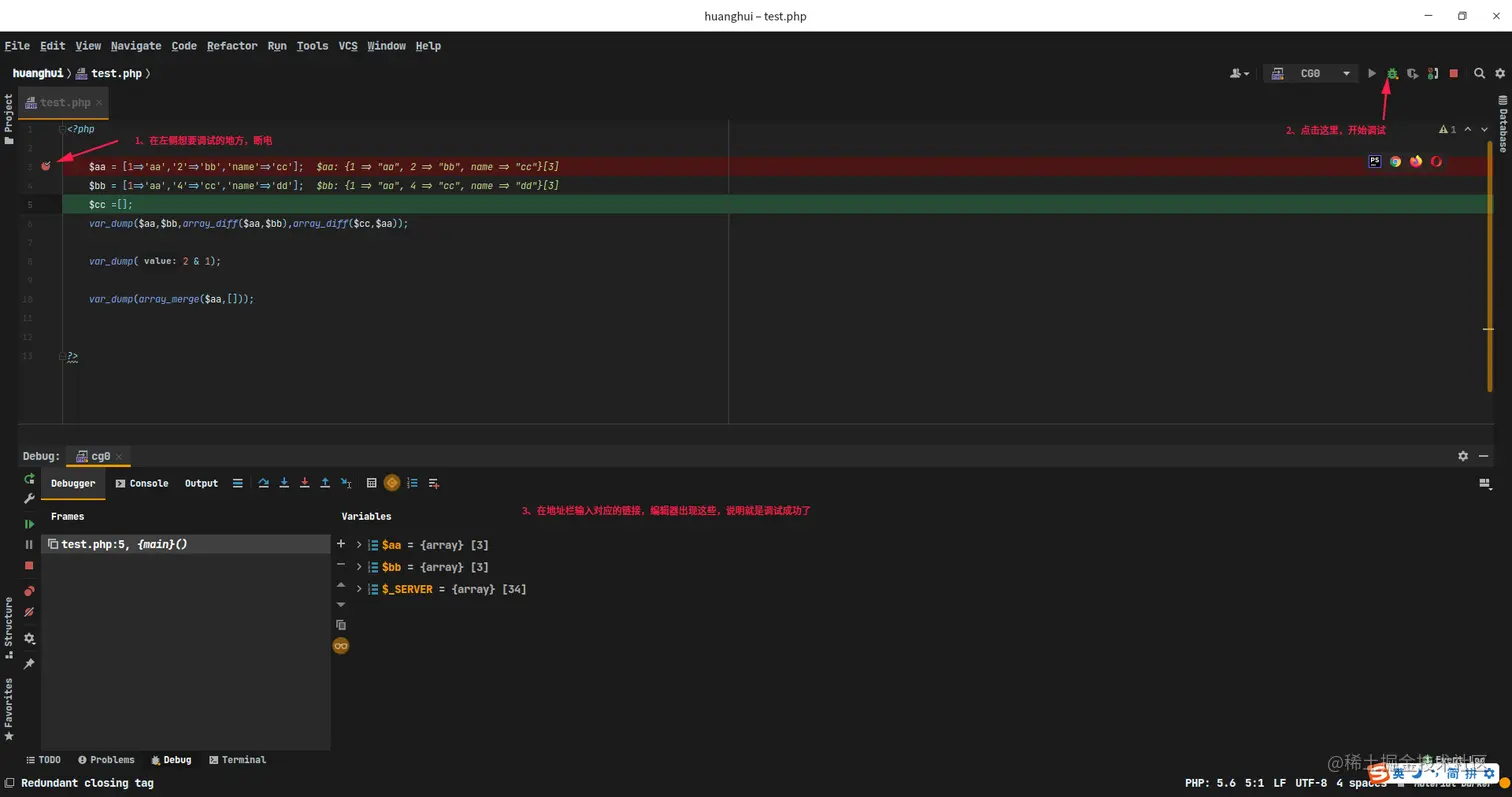Expand the $aa array variable
The image size is (1512, 797).
pyautogui.click(x=359, y=545)
